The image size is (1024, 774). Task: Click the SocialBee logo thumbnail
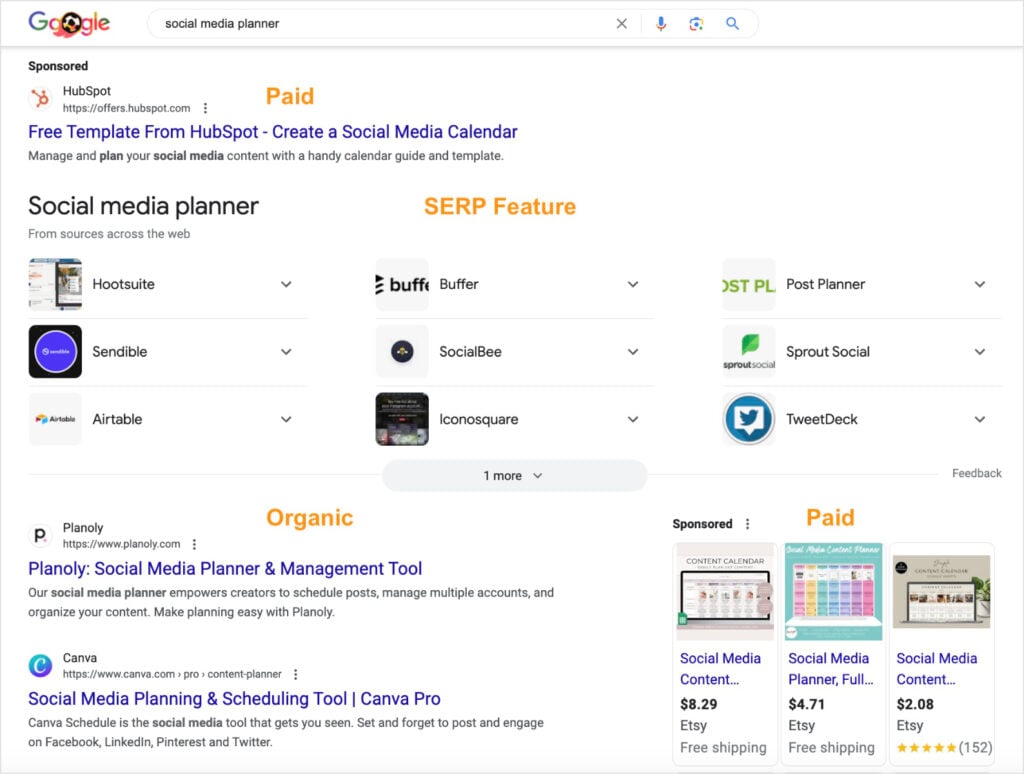(x=402, y=352)
